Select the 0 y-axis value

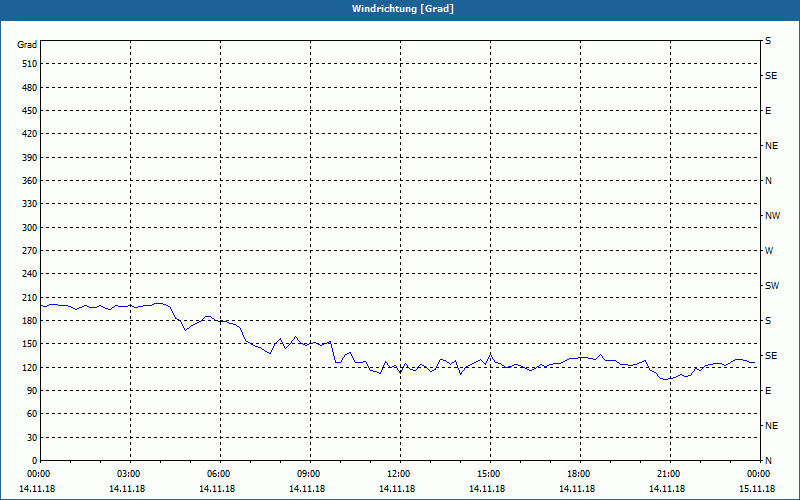(x=34, y=460)
